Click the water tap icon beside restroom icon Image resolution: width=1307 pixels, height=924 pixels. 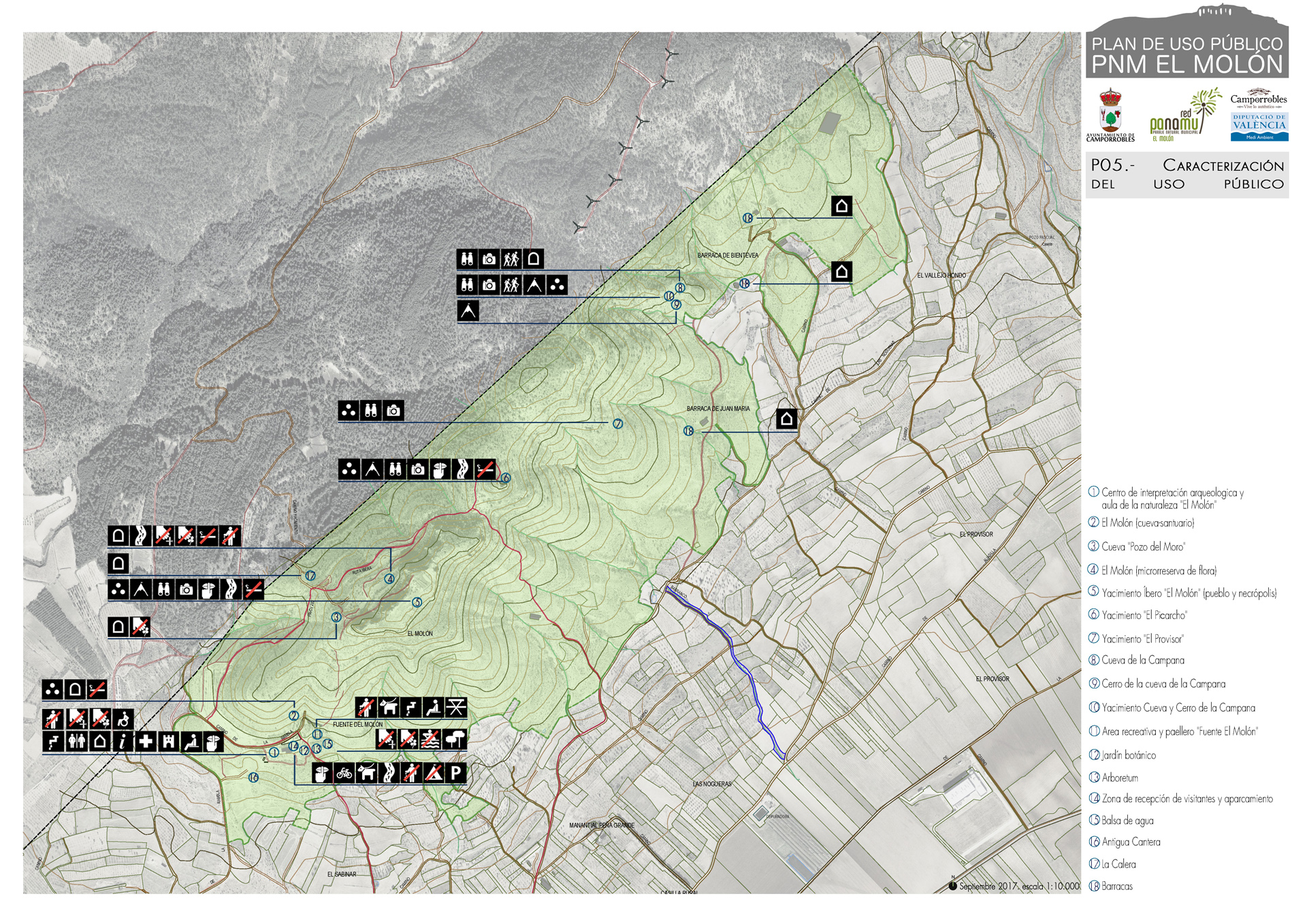tap(54, 741)
